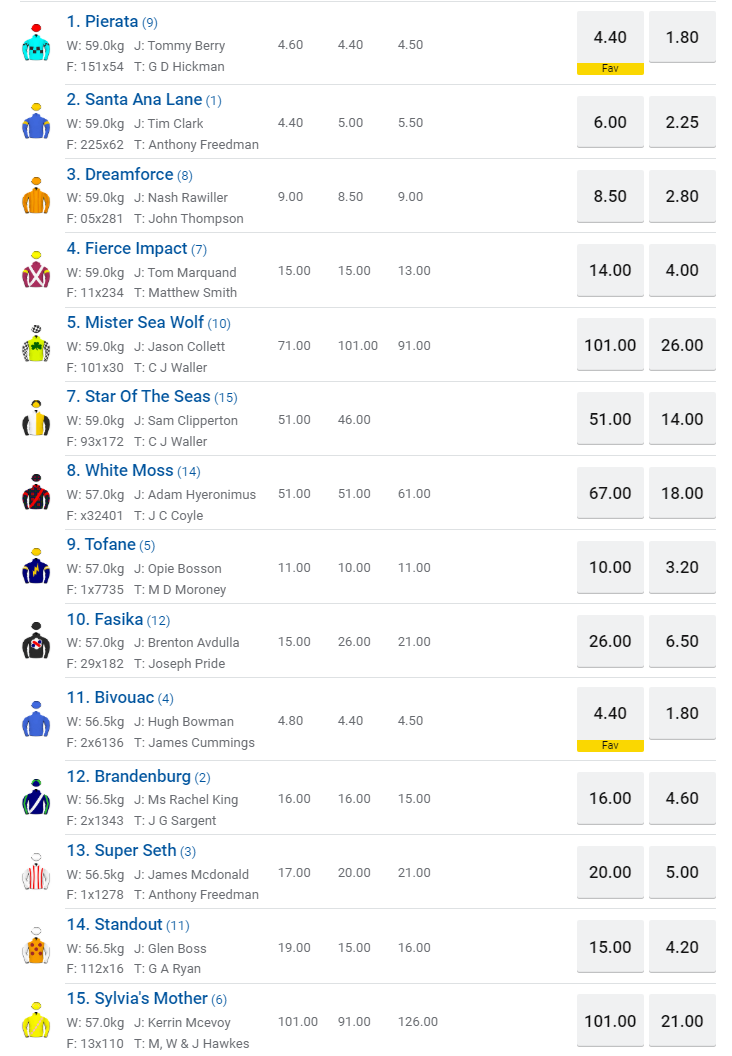Select Santa Ana Lane place odds 2.25
This screenshot has height=1056, width=732.
click(x=682, y=122)
